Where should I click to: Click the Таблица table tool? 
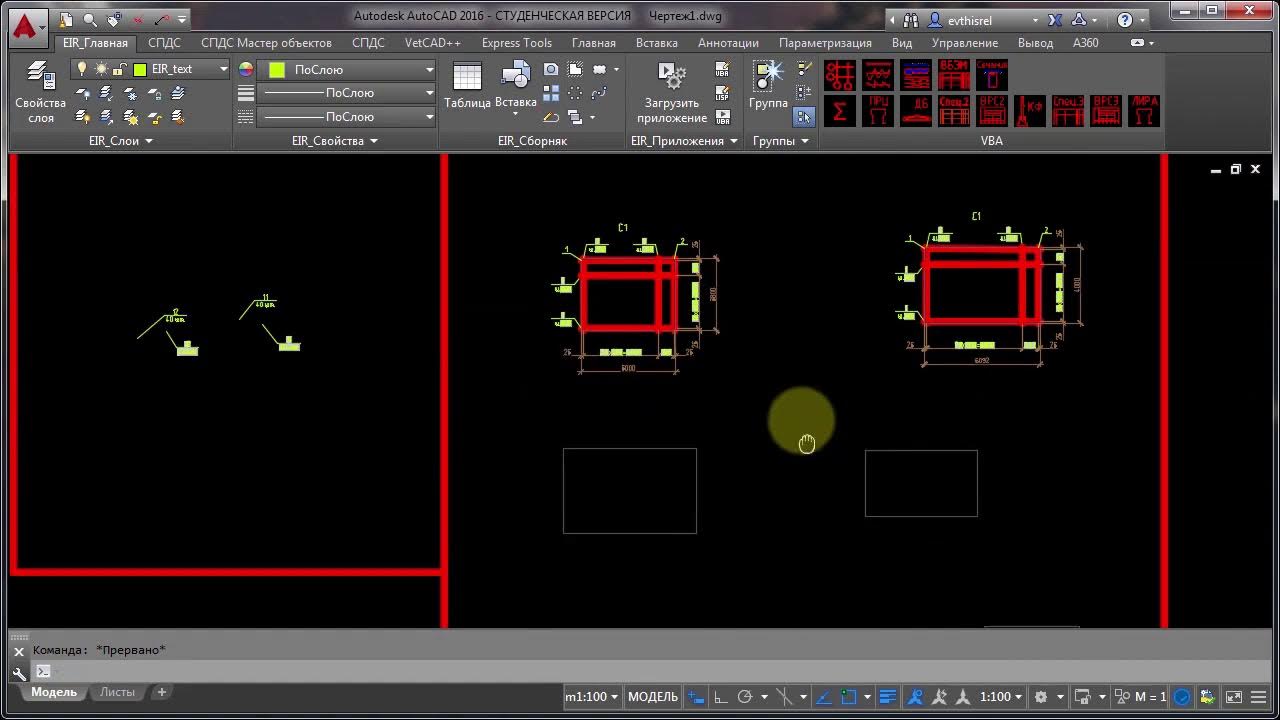[467, 86]
